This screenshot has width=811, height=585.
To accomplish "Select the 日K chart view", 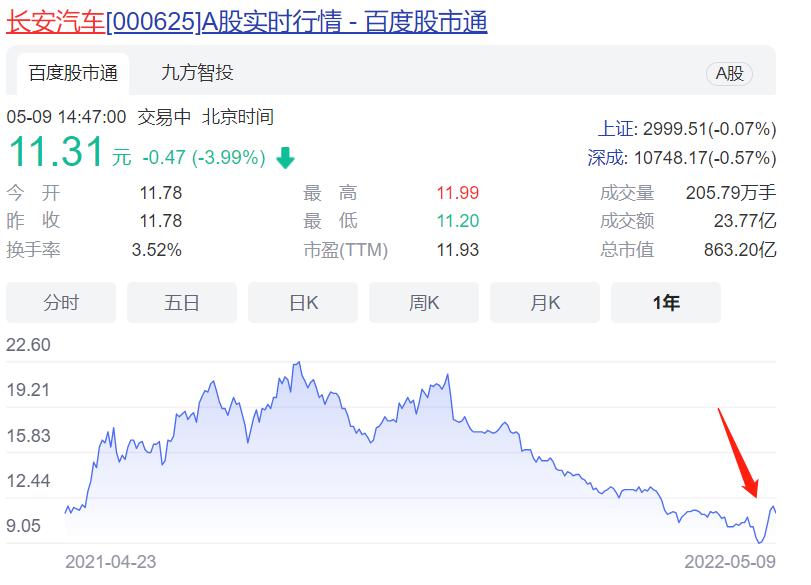I will tap(303, 303).
